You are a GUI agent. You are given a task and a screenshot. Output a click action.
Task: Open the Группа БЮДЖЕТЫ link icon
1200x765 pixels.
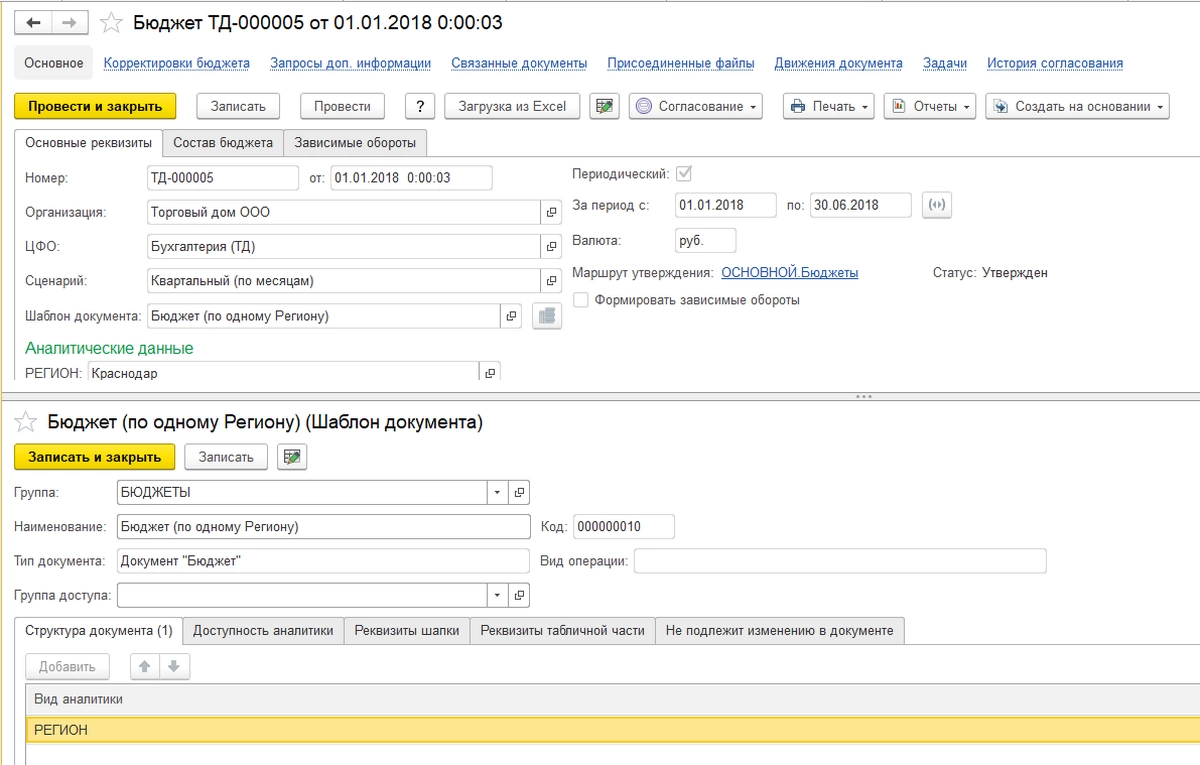pyautogui.click(x=519, y=492)
